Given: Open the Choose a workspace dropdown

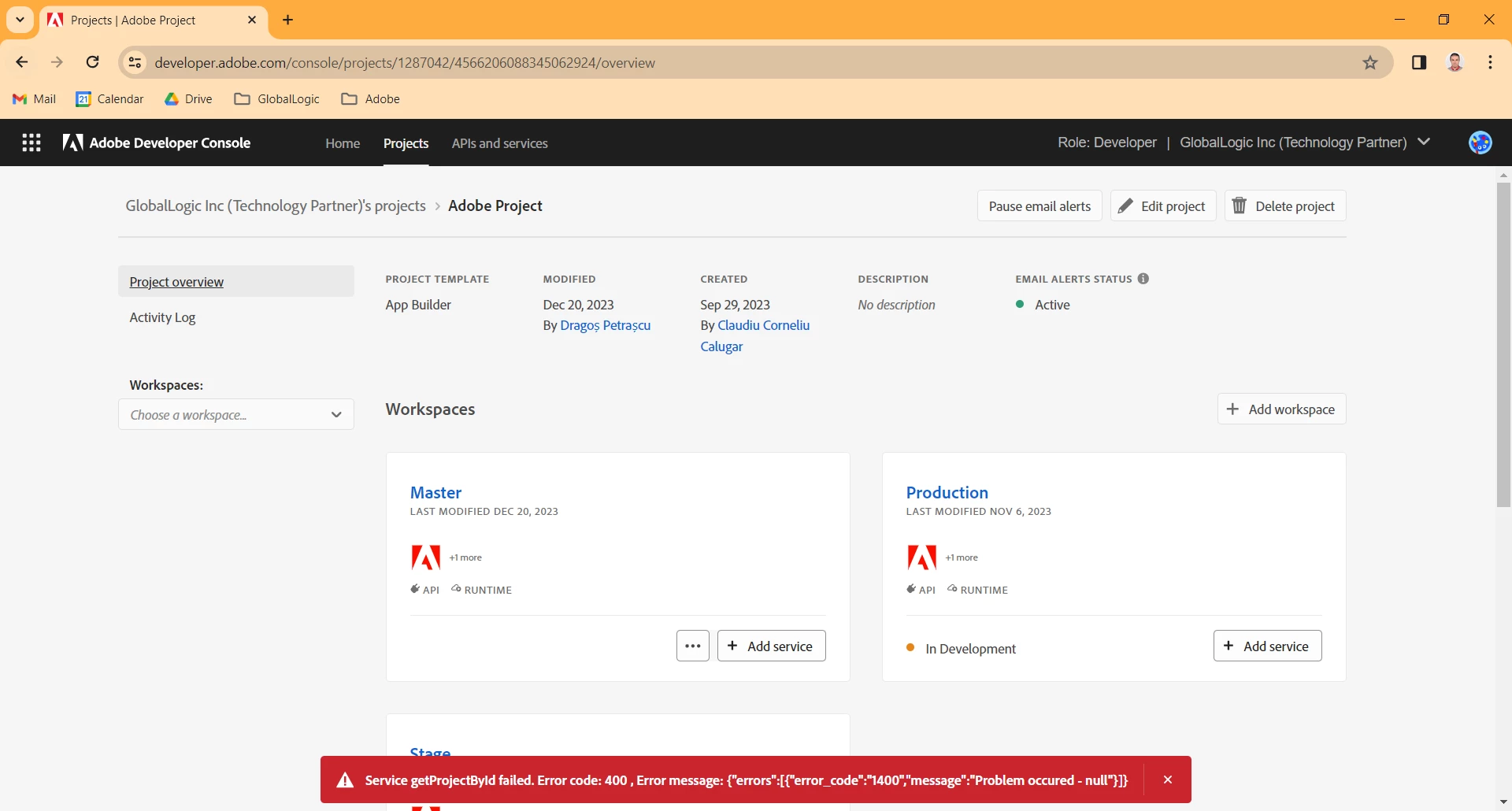Looking at the screenshot, I should [x=236, y=414].
